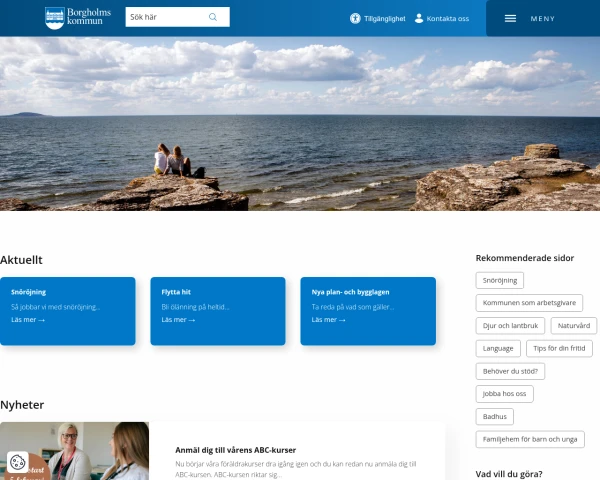Screen dimensions: 600x480
Task: Open Anmäl dig till vårens ABC-kurser article
Action: (x=236, y=450)
